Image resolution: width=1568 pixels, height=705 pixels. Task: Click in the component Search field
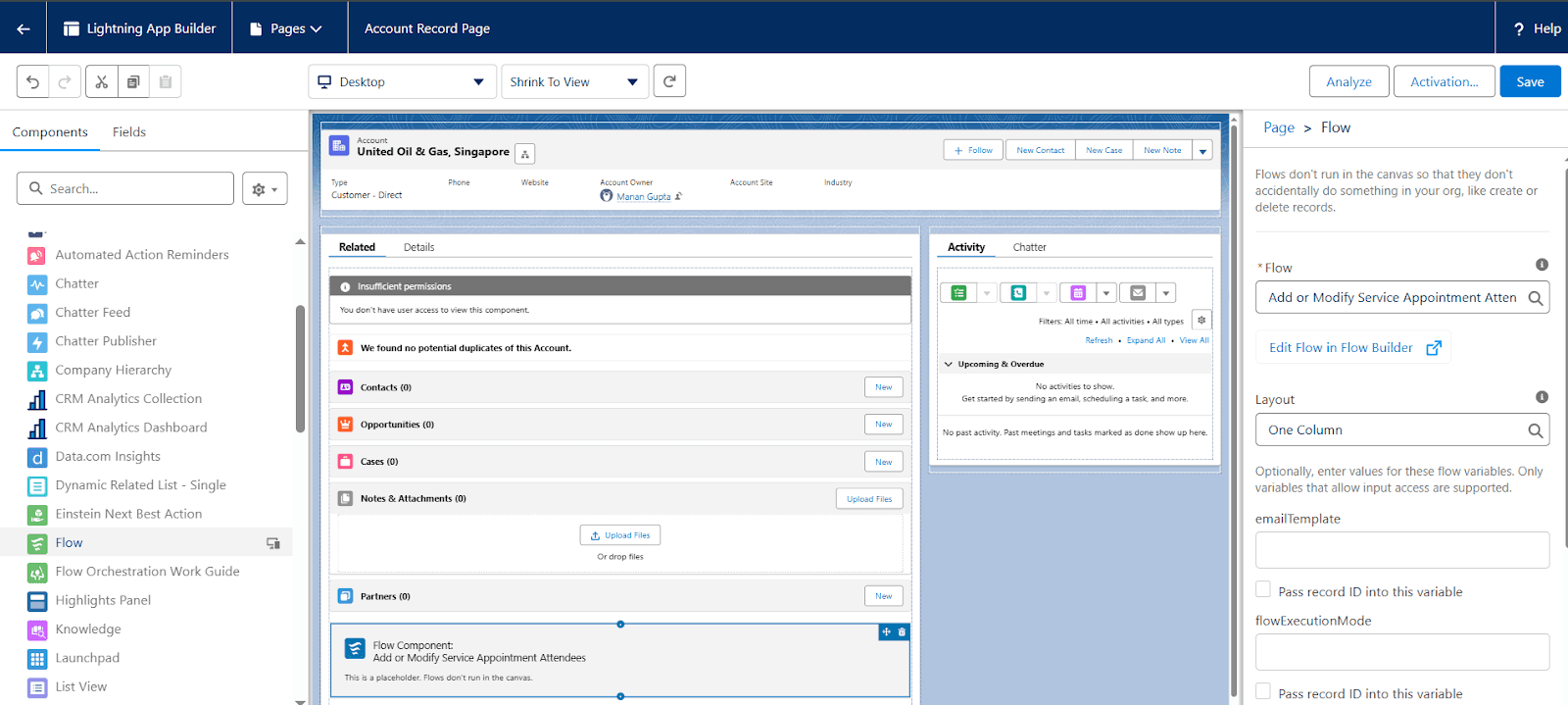(125, 188)
